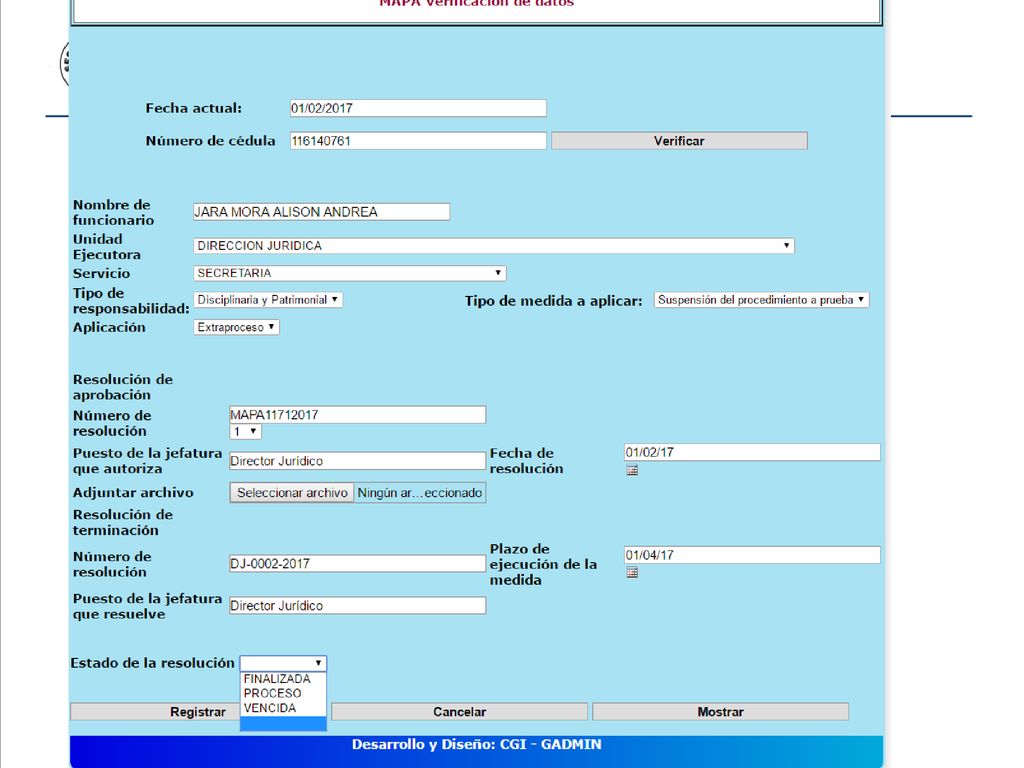This screenshot has height=768, width=1024.
Task: Select FINALIZADA option in the list
Action: [x=283, y=679]
